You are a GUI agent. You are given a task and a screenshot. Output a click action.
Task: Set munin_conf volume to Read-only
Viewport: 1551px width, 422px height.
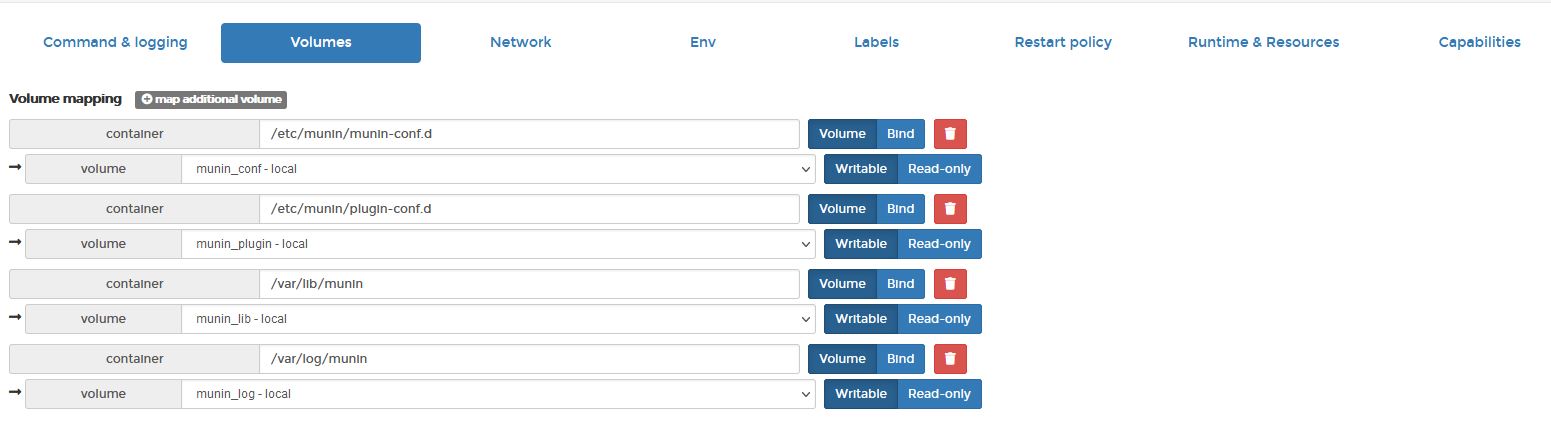939,169
